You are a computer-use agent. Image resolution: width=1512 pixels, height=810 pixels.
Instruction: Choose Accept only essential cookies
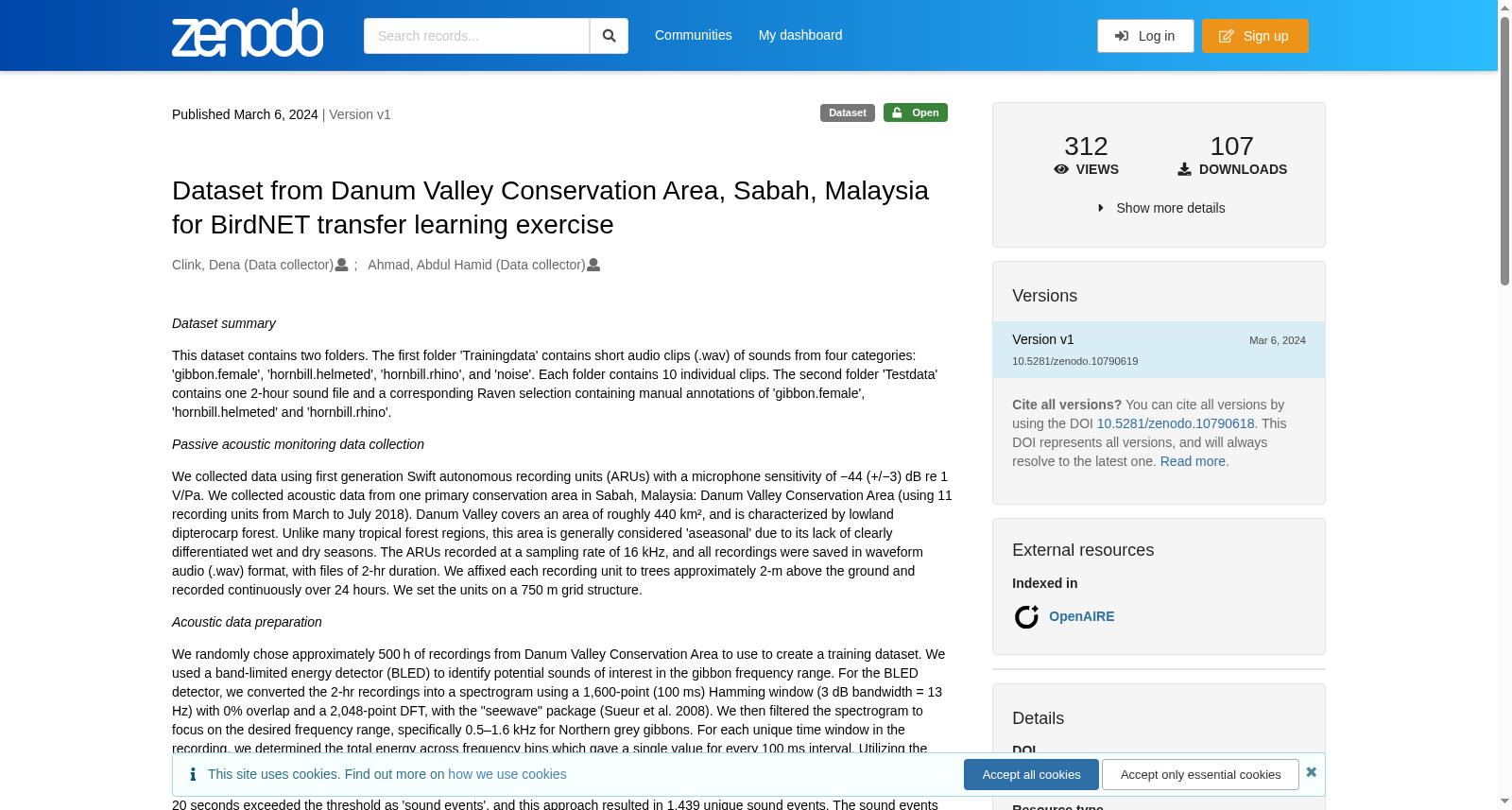1200,775
